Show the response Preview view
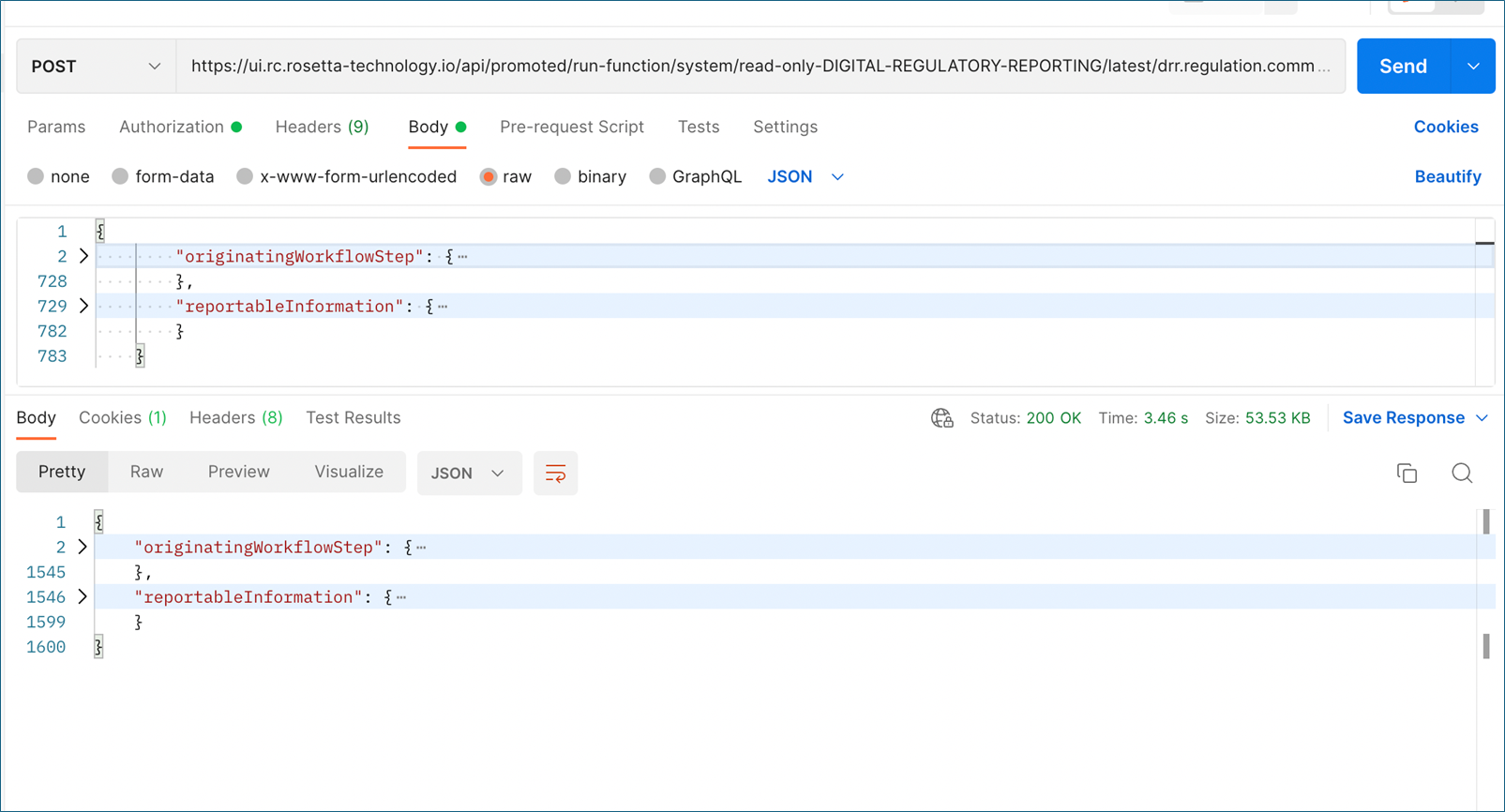 (x=239, y=472)
